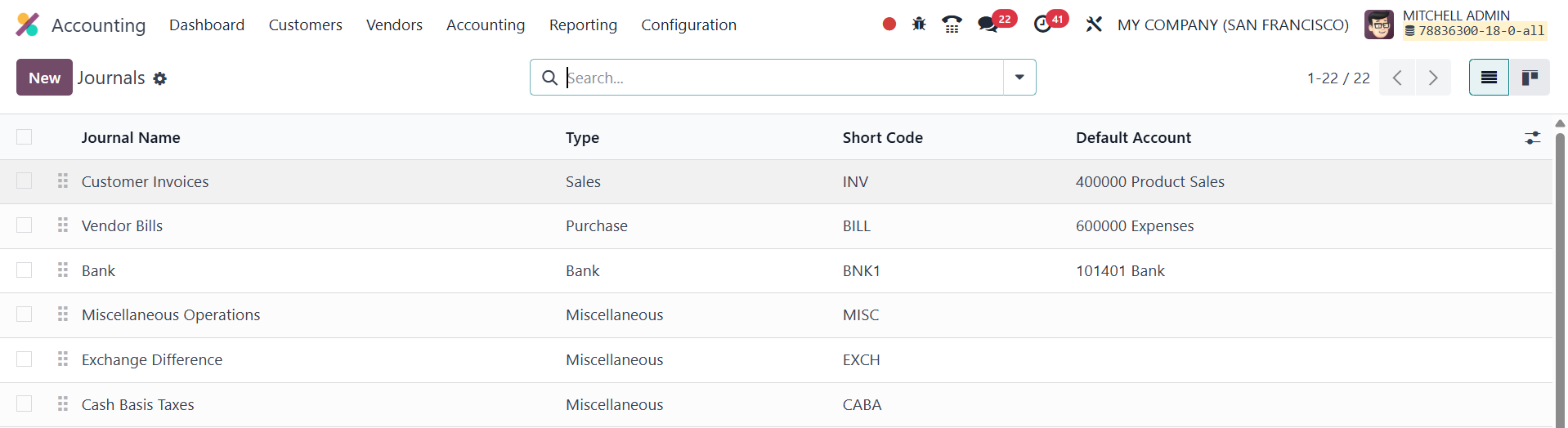Screen dimensions: 1568x428
Task: Open the Configuration menu
Action: [688, 25]
